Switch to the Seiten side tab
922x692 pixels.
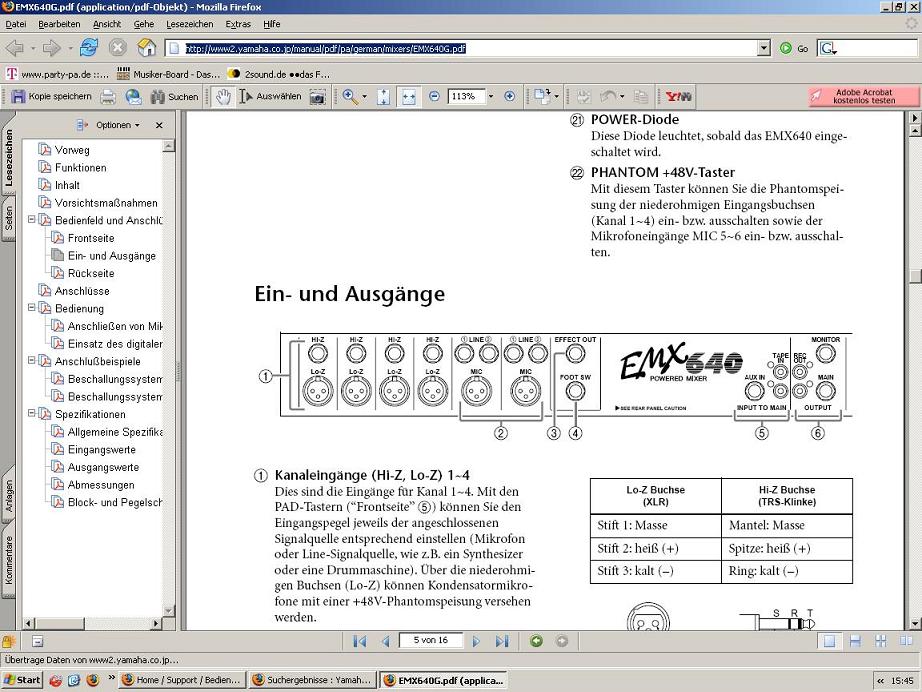(8, 218)
